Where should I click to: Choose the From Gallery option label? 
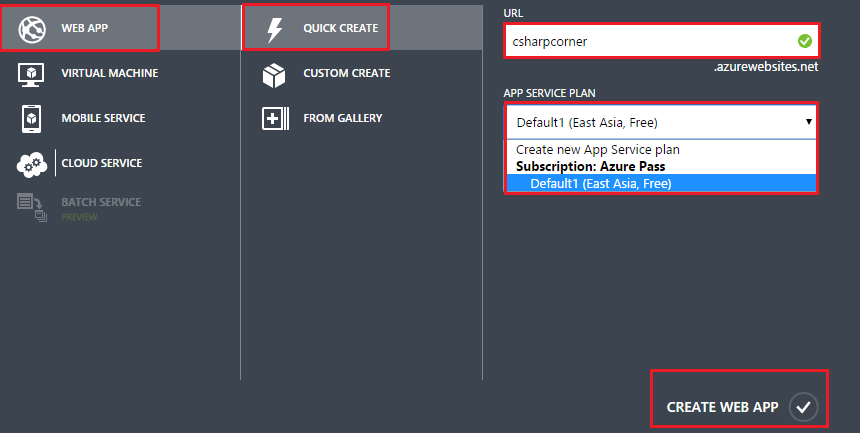(x=342, y=118)
